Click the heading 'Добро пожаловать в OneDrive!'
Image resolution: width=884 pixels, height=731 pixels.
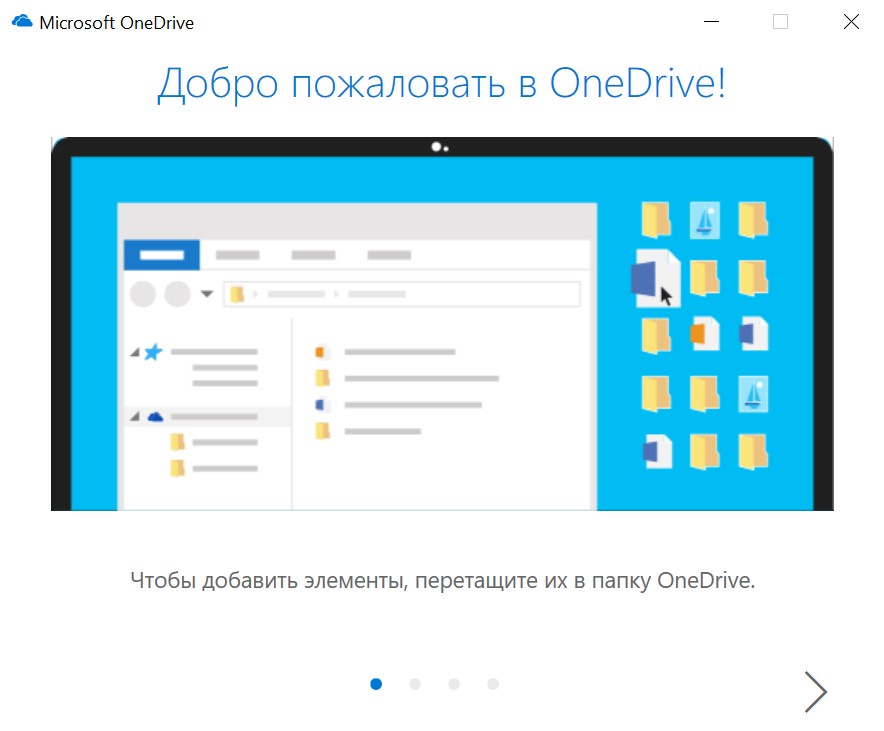pos(441,83)
